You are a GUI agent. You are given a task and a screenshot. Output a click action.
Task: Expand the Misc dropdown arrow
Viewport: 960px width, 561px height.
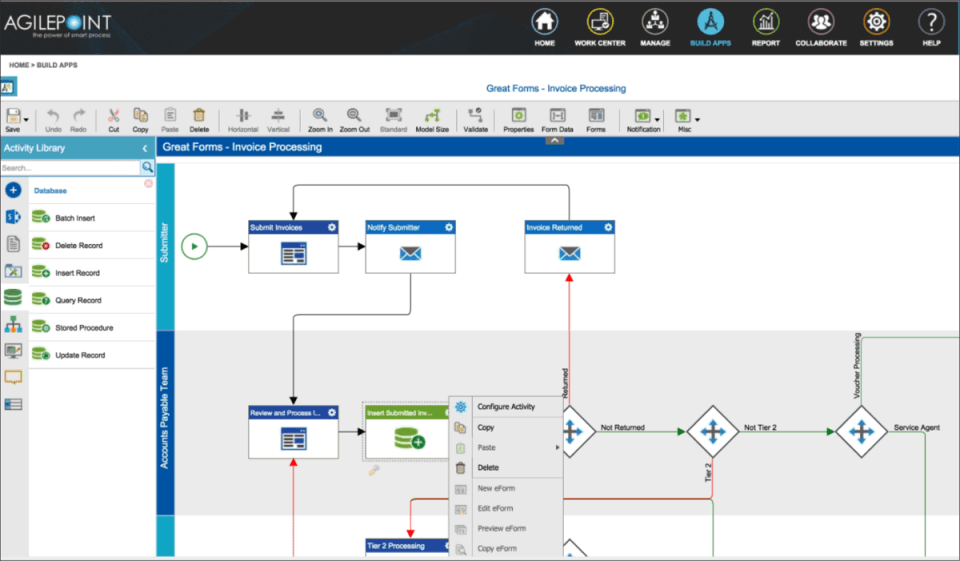(697, 120)
